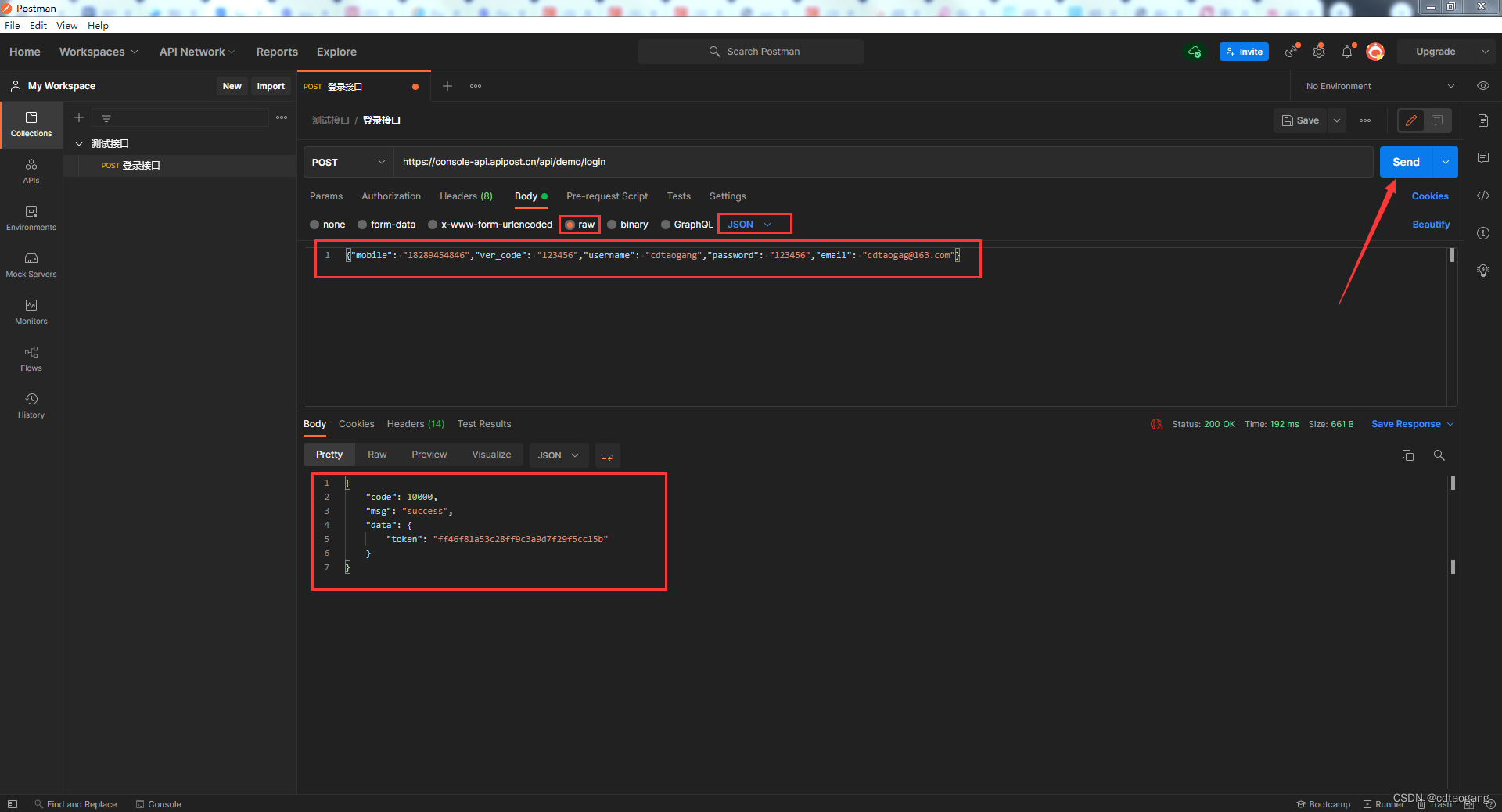
Task: Open the POST method dropdown
Action: 348,162
